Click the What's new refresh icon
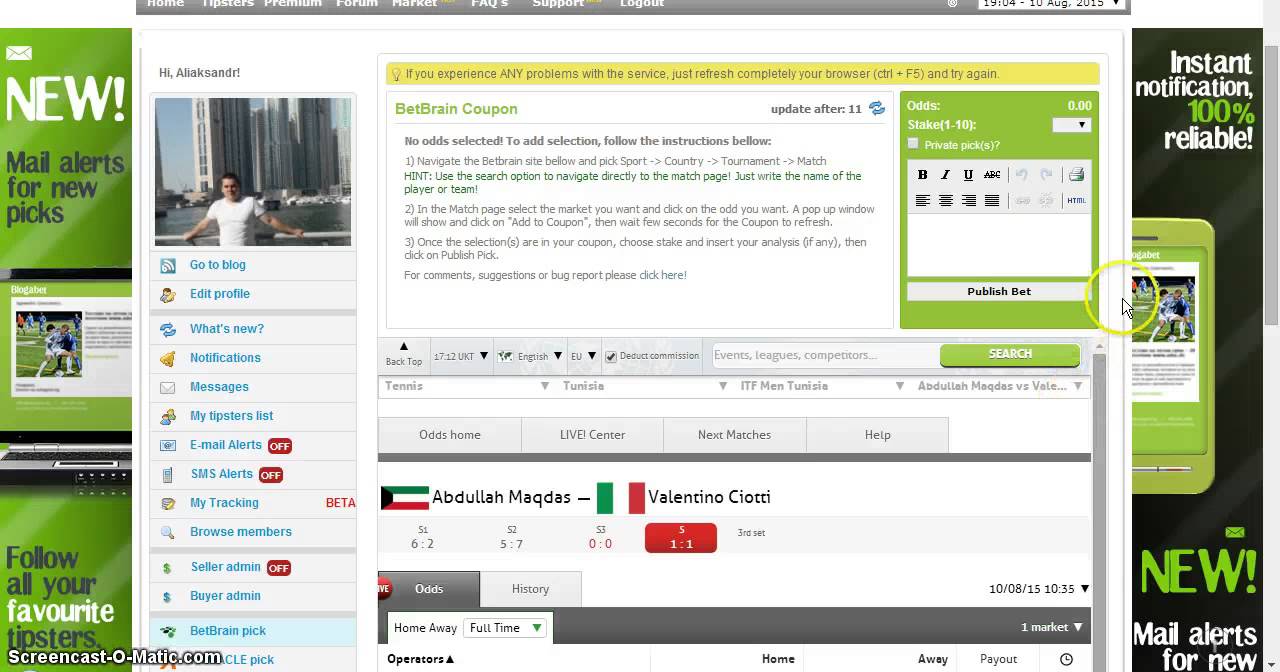Screen dimensions: 1280x672 [168, 330]
